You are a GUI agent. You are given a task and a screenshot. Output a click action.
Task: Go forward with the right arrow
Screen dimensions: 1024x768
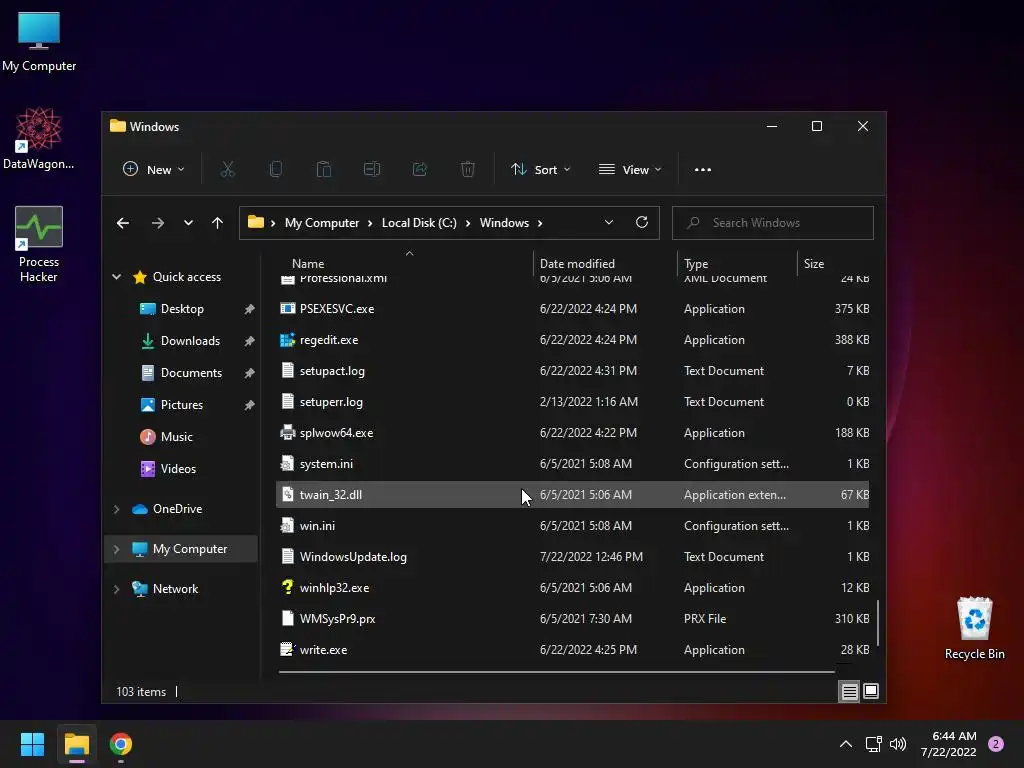[158, 223]
